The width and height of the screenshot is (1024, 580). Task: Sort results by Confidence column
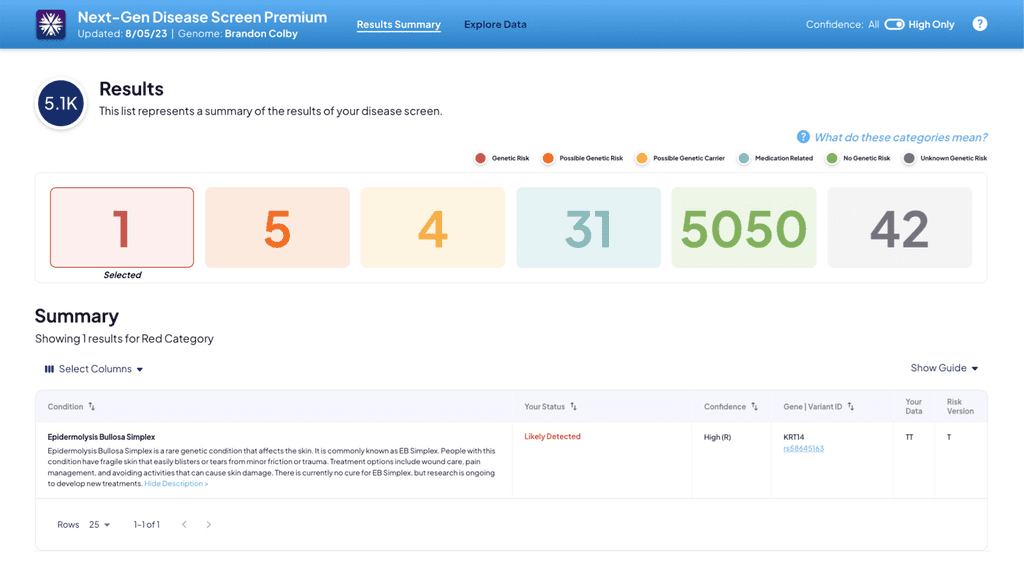pos(752,407)
